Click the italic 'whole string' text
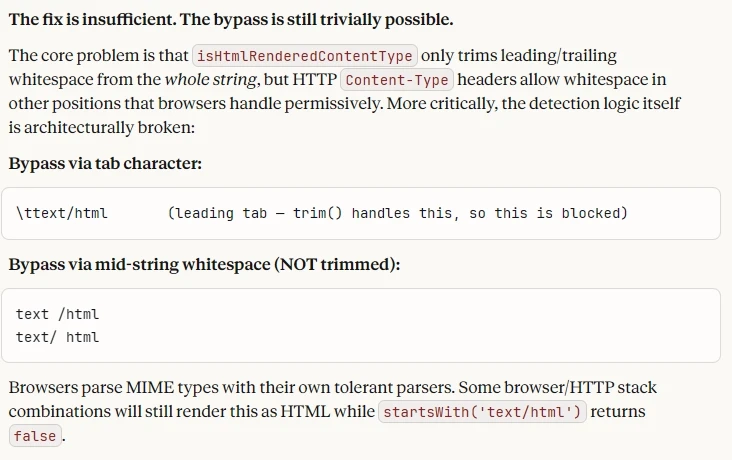The width and height of the screenshot is (732, 460). (x=211, y=79)
